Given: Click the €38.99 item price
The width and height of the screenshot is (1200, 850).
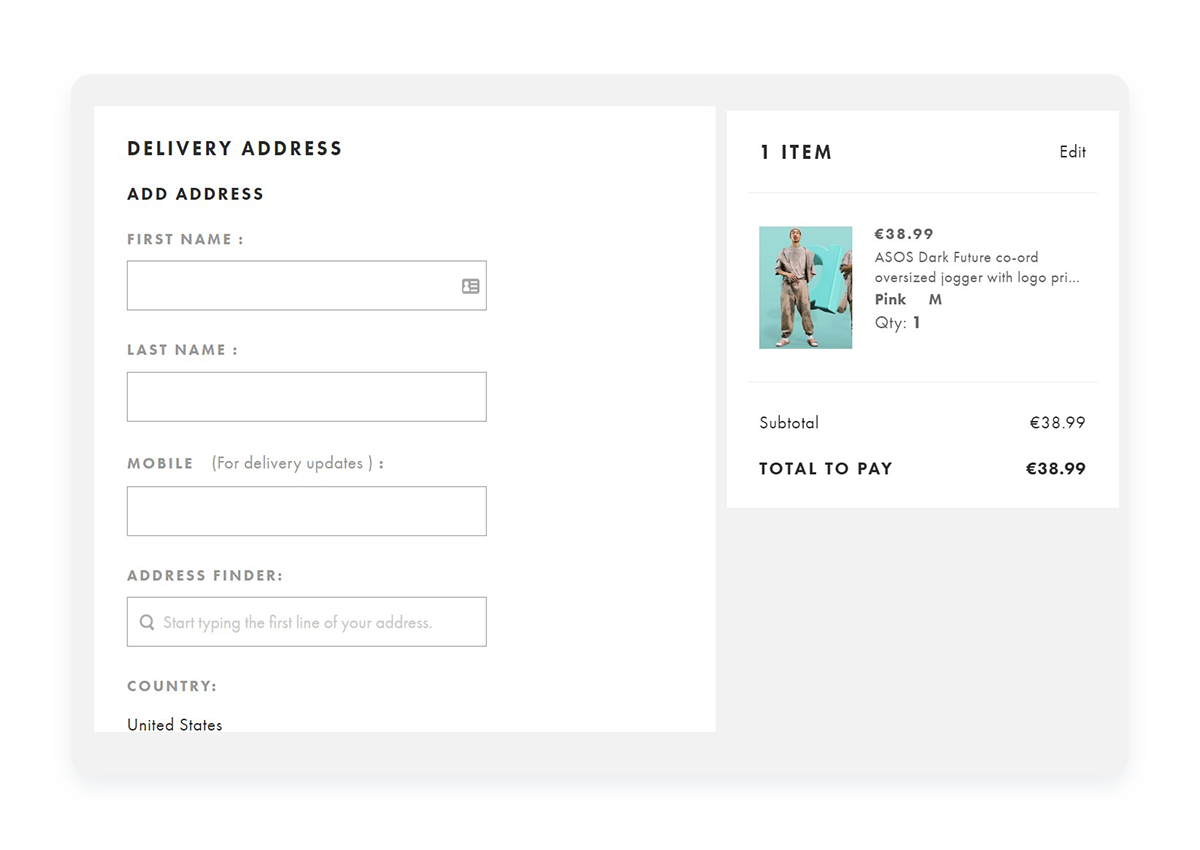Looking at the screenshot, I should (904, 234).
